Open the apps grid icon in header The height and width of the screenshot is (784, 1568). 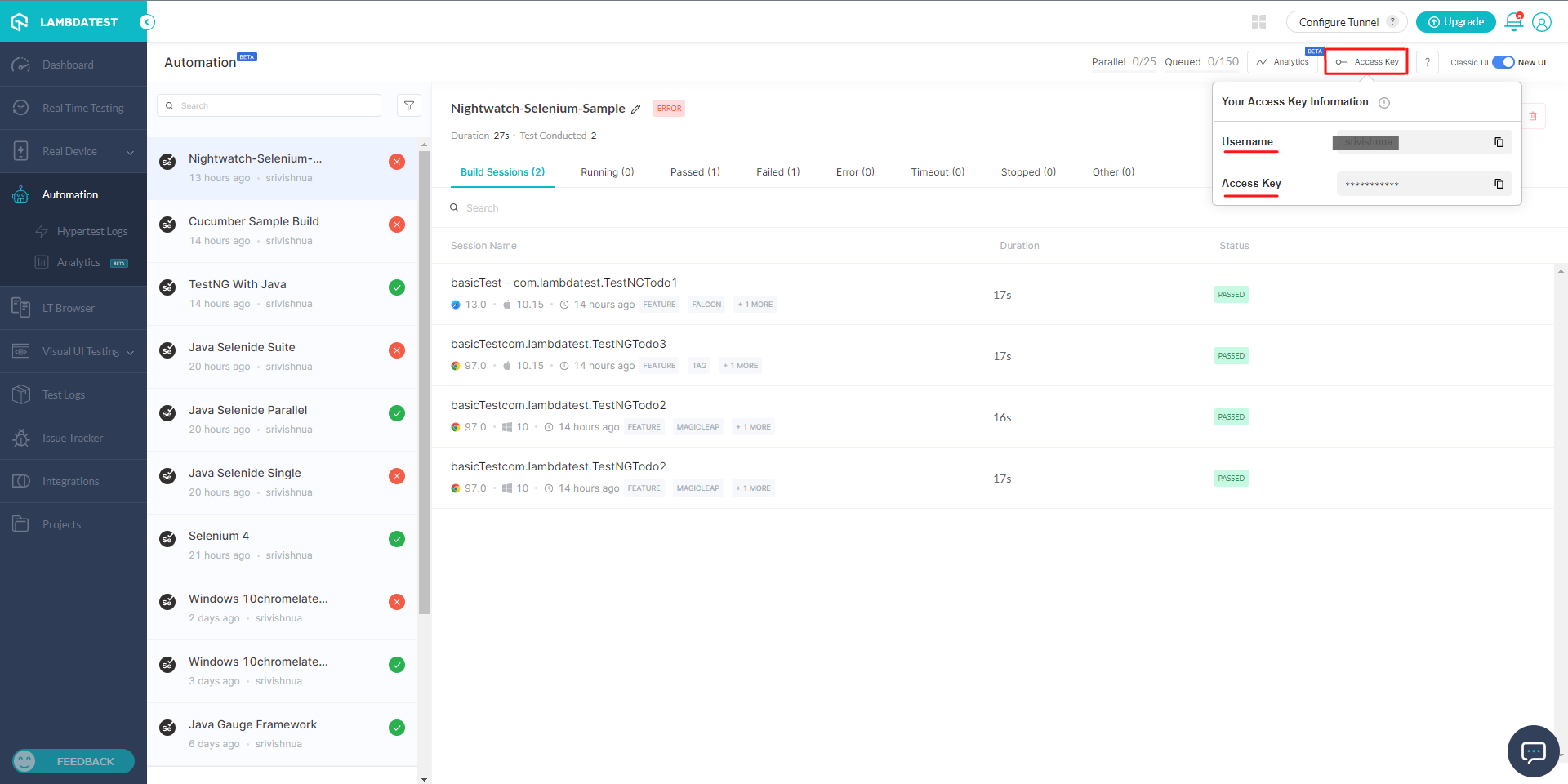tap(1258, 22)
